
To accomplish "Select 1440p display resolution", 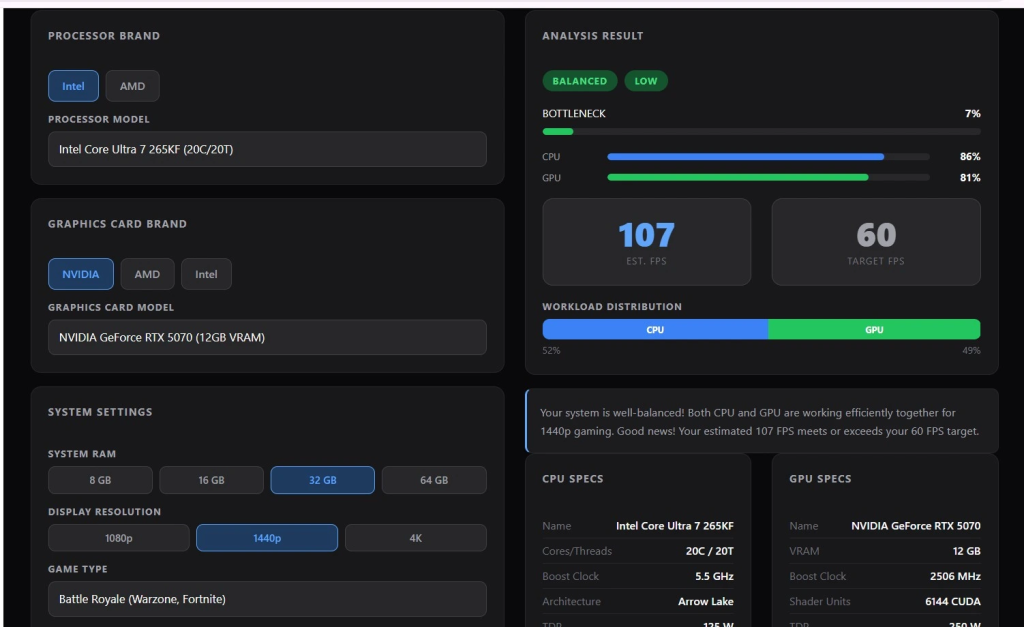I will 267,538.
